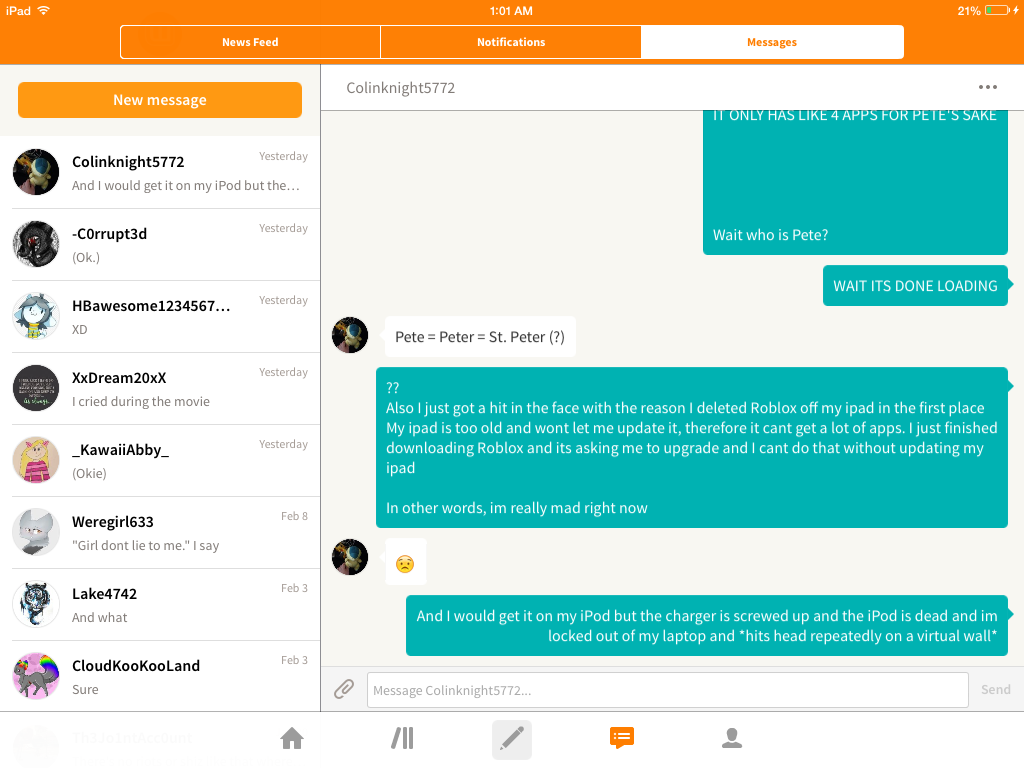Tap XxDream20xX's dark avatar
This screenshot has width=1024, height=768.
pyautogui.click(x=36, y=388)
